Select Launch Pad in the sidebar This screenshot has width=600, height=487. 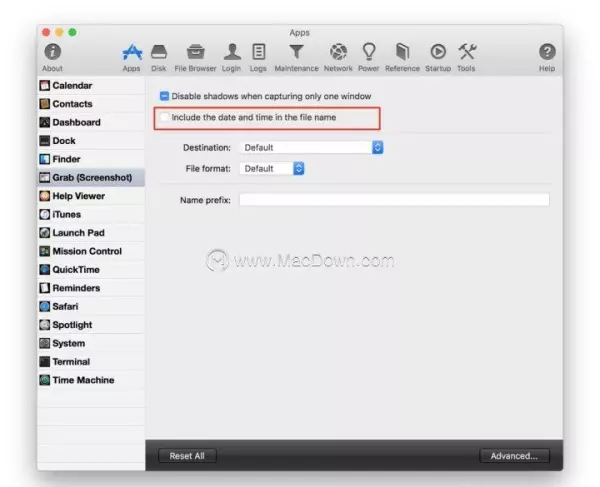click(x=91, y=232)
